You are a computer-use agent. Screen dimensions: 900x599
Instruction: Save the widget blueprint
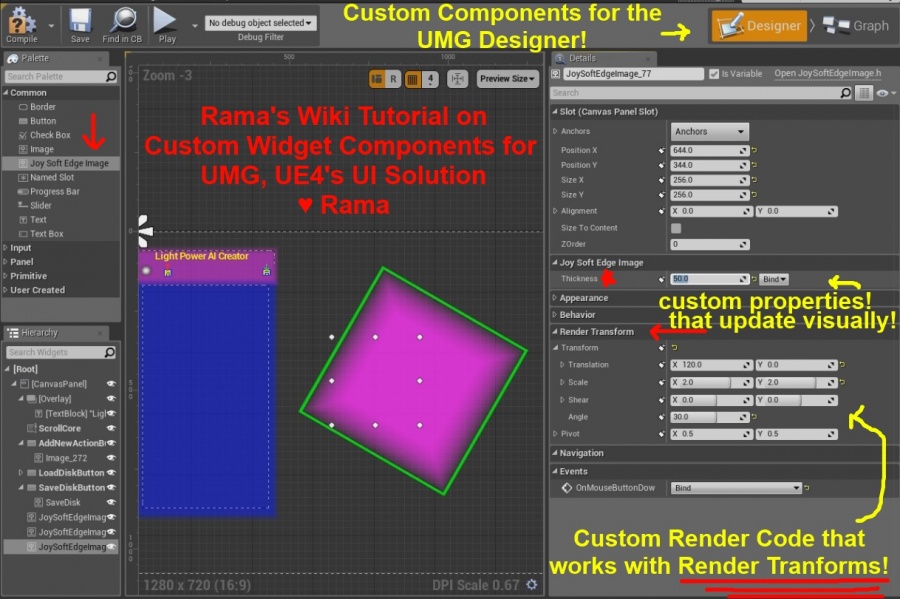click(x=80, y=26)
